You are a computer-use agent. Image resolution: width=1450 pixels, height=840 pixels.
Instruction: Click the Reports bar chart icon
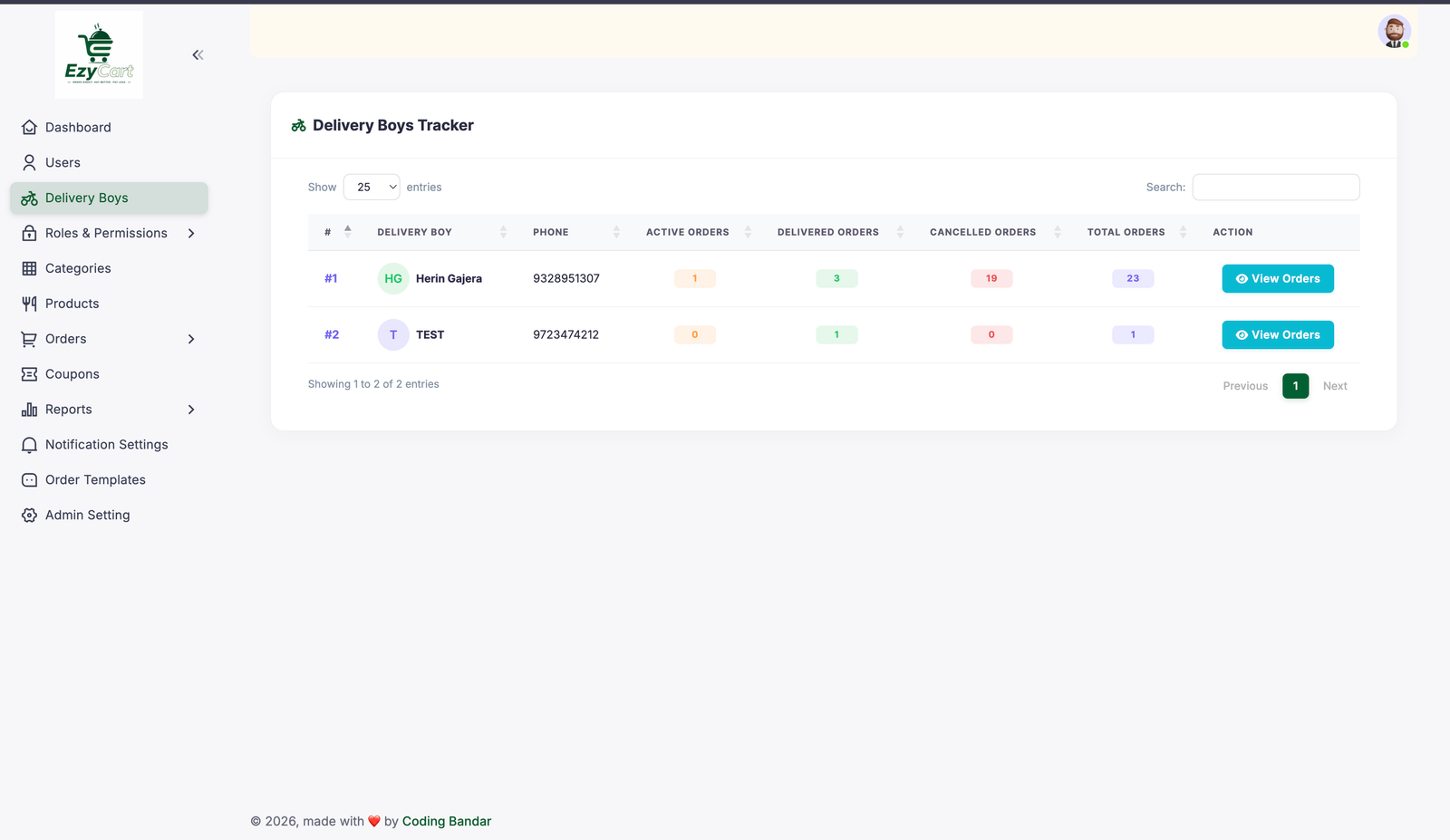pyautogui.click(x=29, y=410)
